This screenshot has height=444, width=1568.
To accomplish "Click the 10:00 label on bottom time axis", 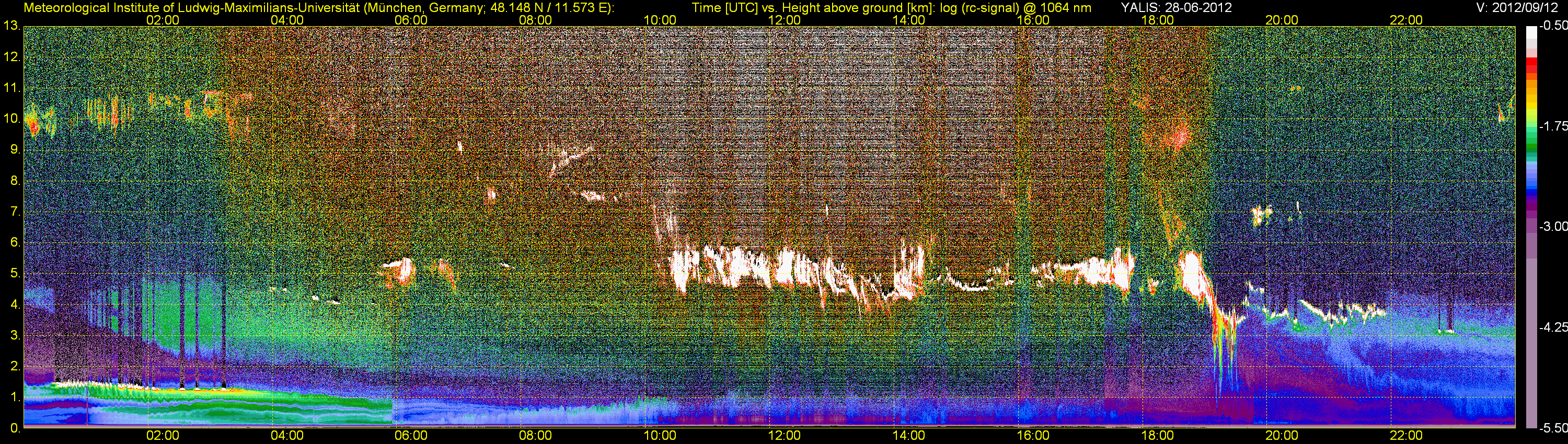I will [x=660, y=436].
